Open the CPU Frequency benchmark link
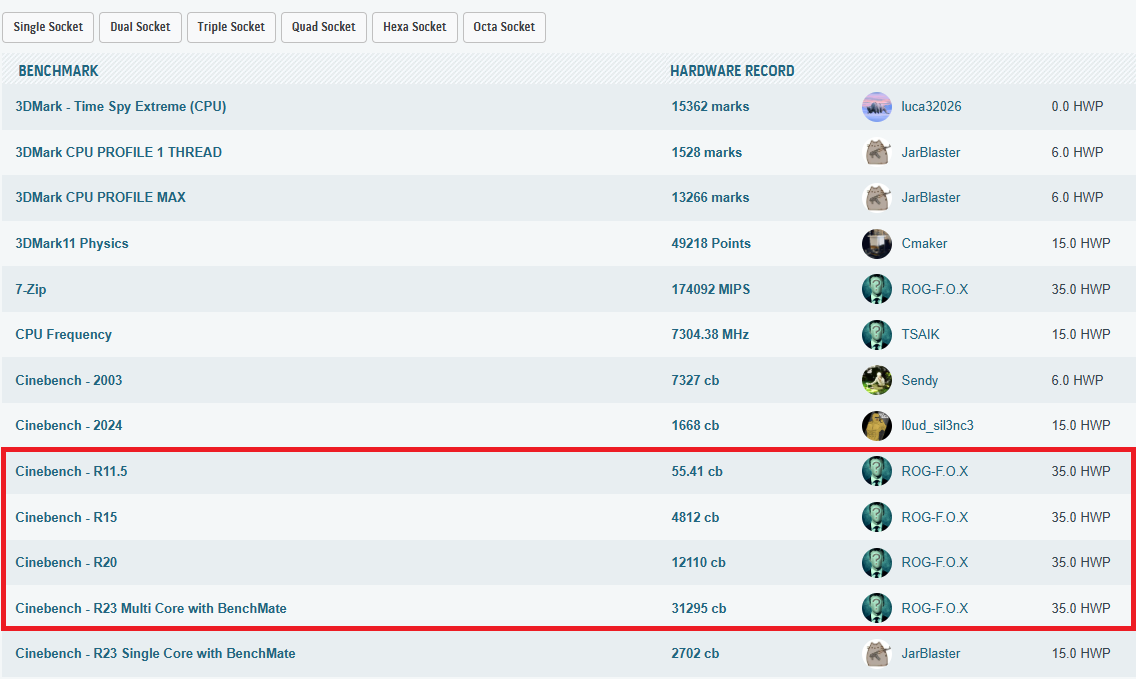This screenshot has height=679, width=1136. click(x=64, y=335)
